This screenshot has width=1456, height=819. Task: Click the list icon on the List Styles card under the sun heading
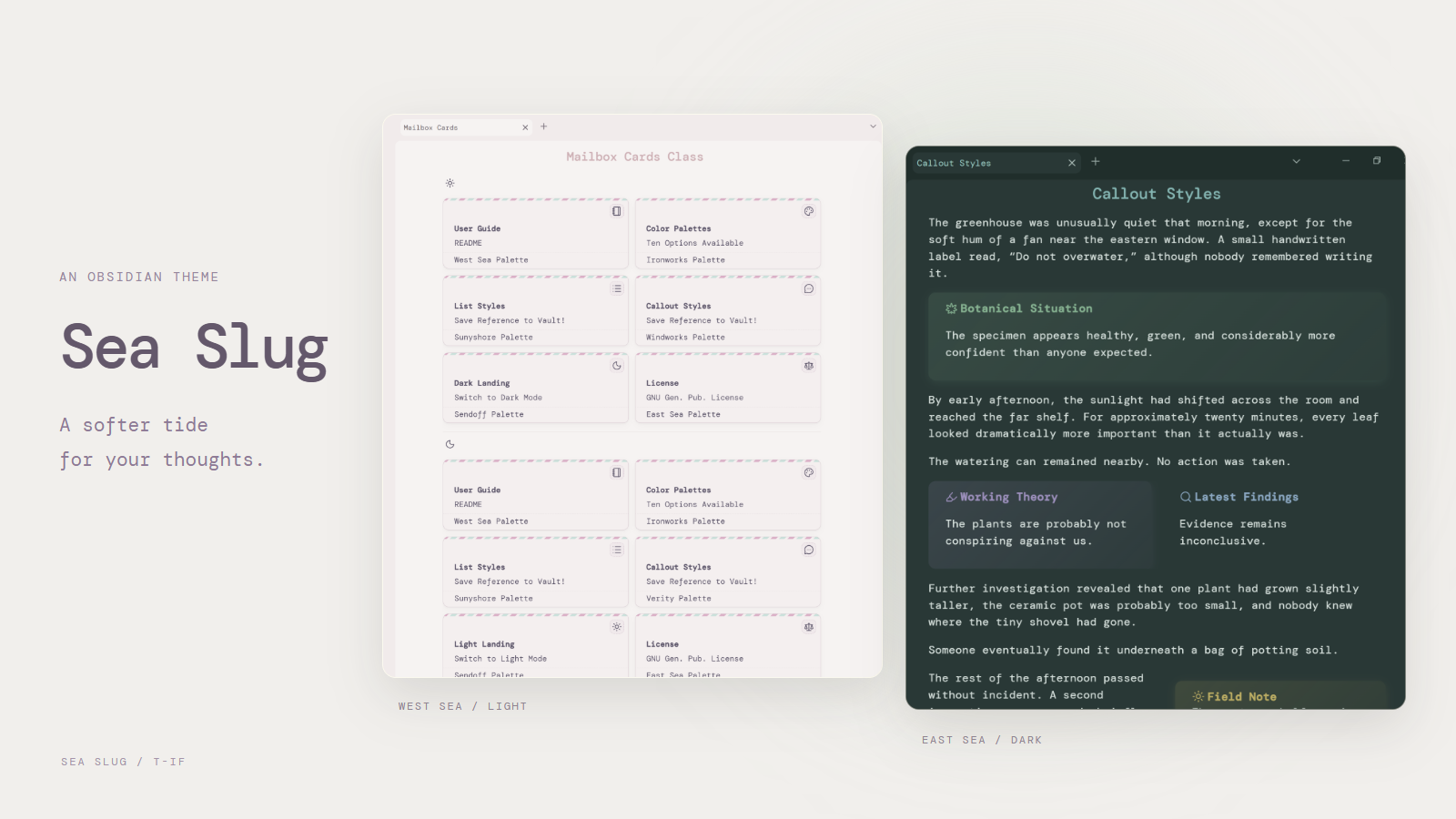click(x=617, y=288)
